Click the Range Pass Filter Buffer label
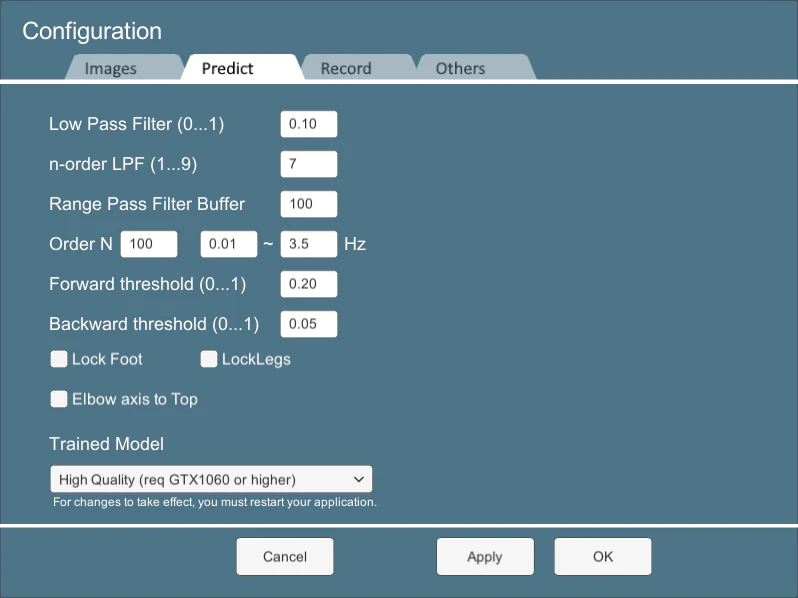Image resolution: width=798 pixels, height=598 pixels. coord(147,204)
